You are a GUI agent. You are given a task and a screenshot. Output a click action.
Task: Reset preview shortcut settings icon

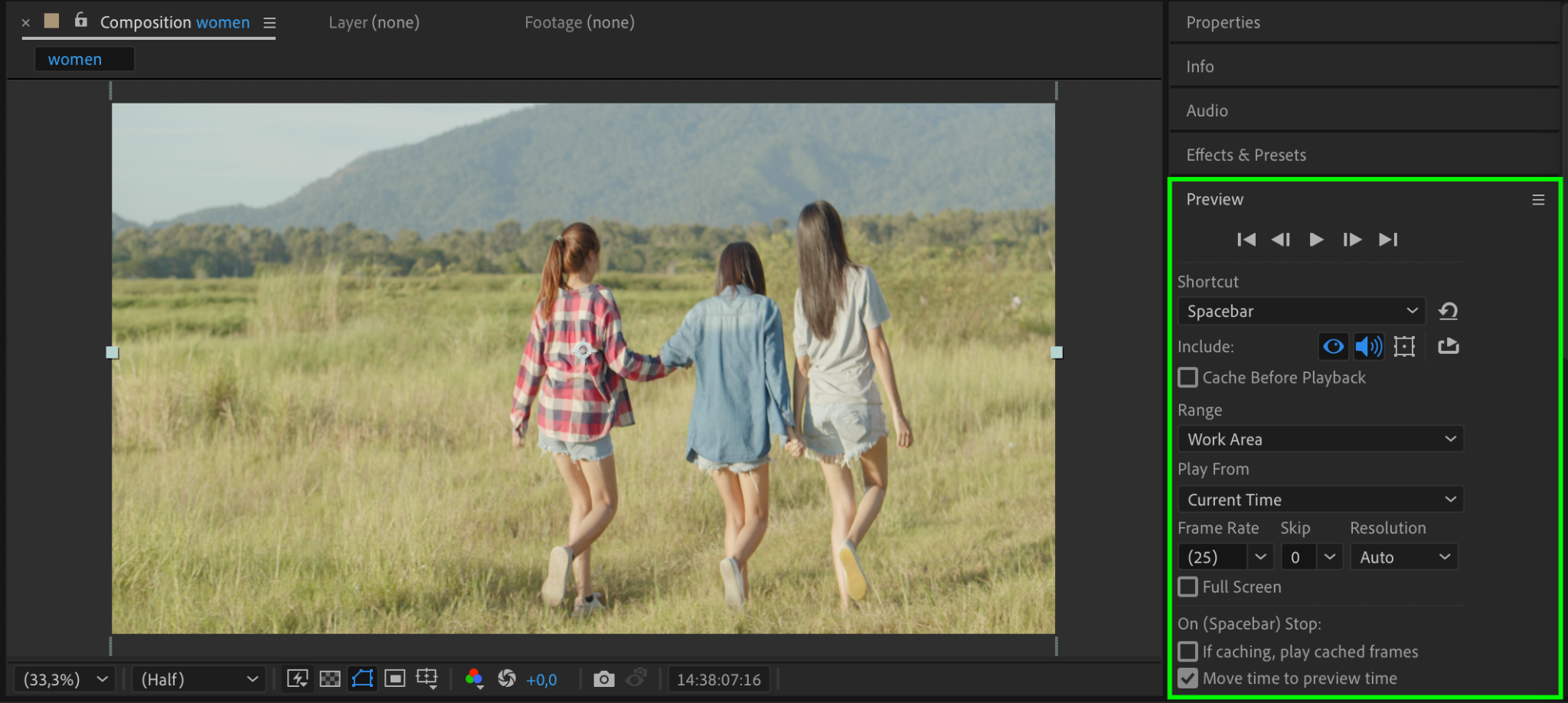pos(1448,311)
